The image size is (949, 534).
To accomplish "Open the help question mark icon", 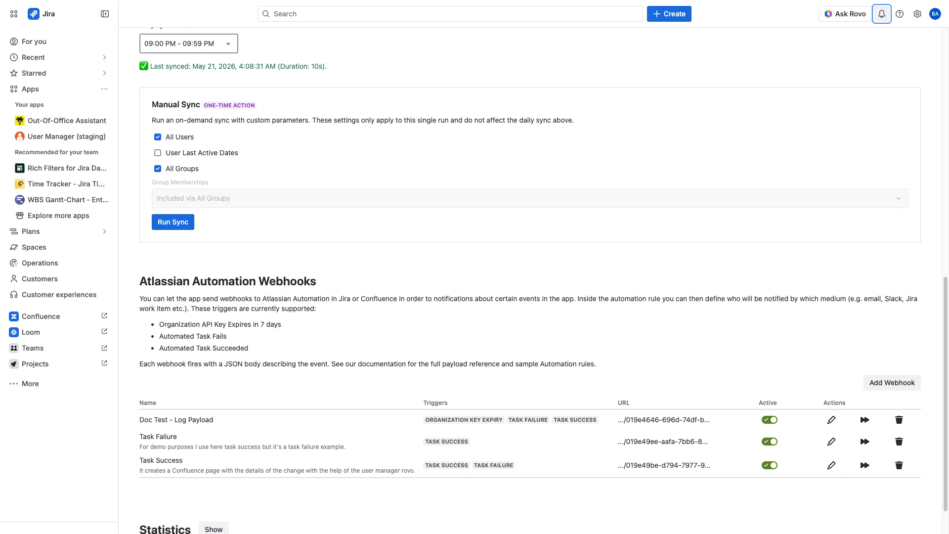I will click(x=899, y=13).
